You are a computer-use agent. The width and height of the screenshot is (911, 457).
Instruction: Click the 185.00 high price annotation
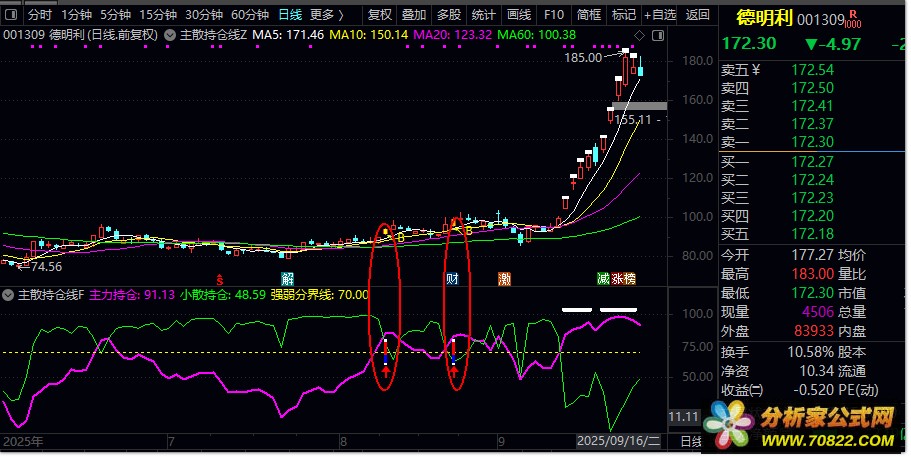pos(583,57)
